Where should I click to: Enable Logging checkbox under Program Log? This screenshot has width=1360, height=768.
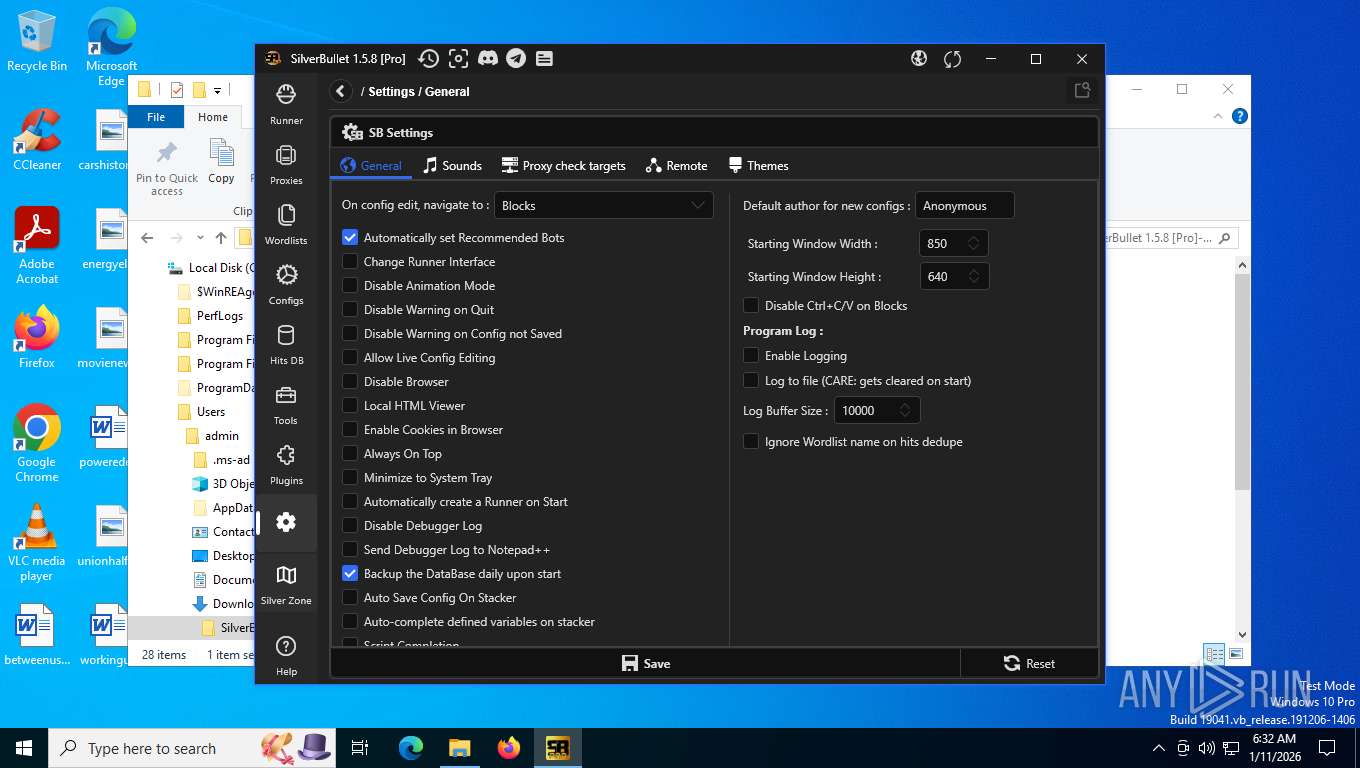(751, 356)
